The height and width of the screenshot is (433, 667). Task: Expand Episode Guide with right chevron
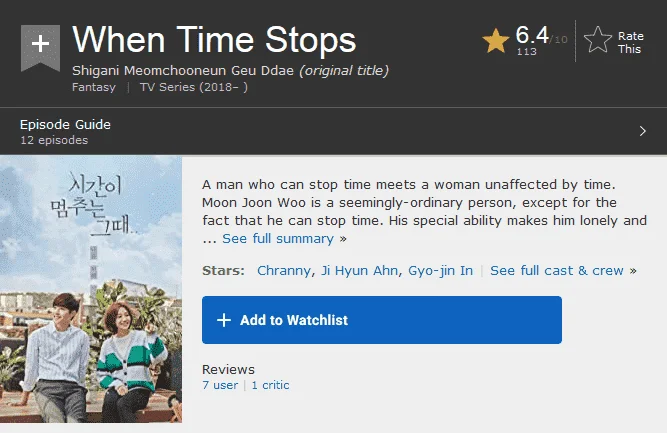click(x=643, y=131)
